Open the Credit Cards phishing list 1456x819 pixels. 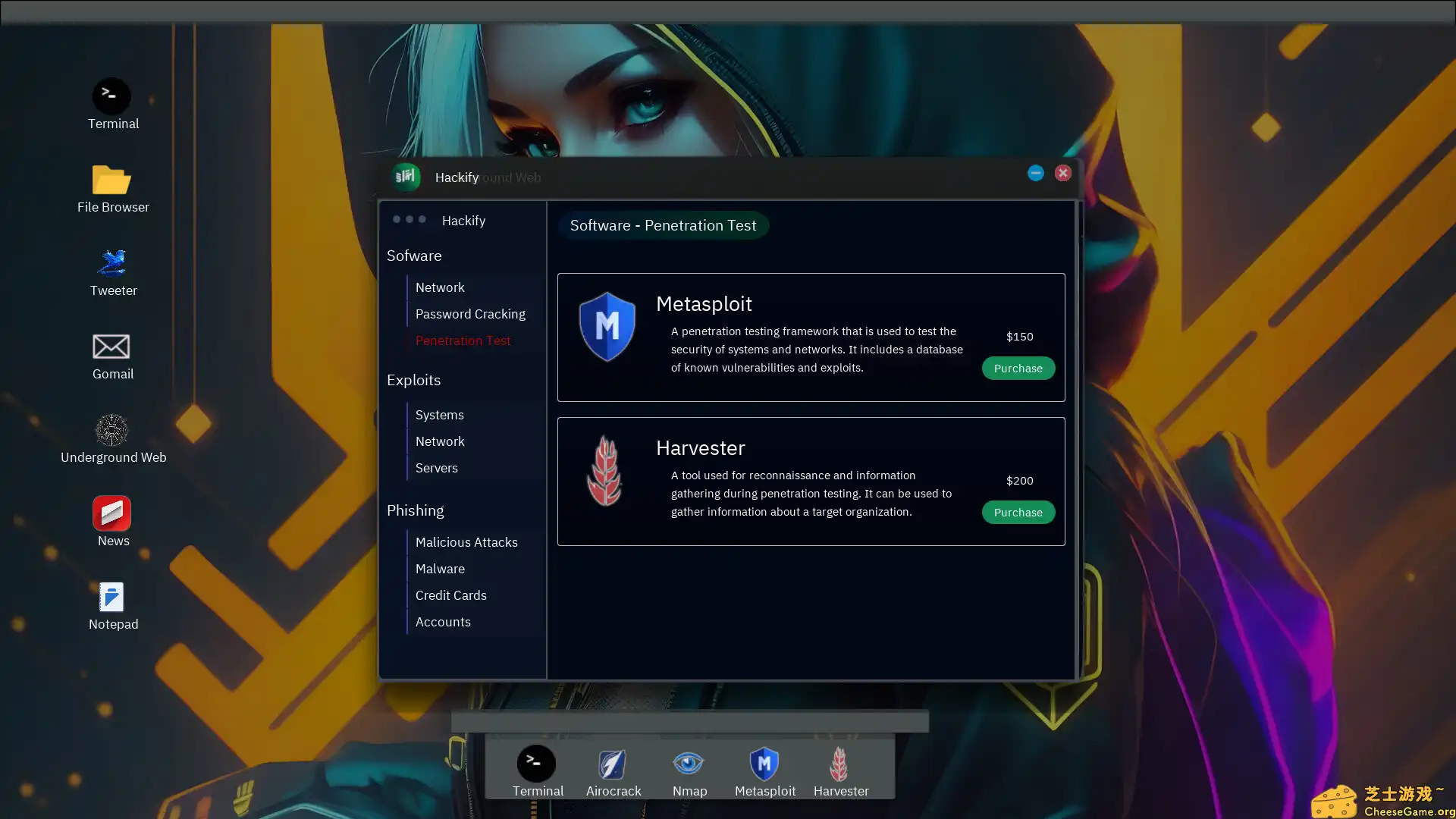tap(450, 595)
